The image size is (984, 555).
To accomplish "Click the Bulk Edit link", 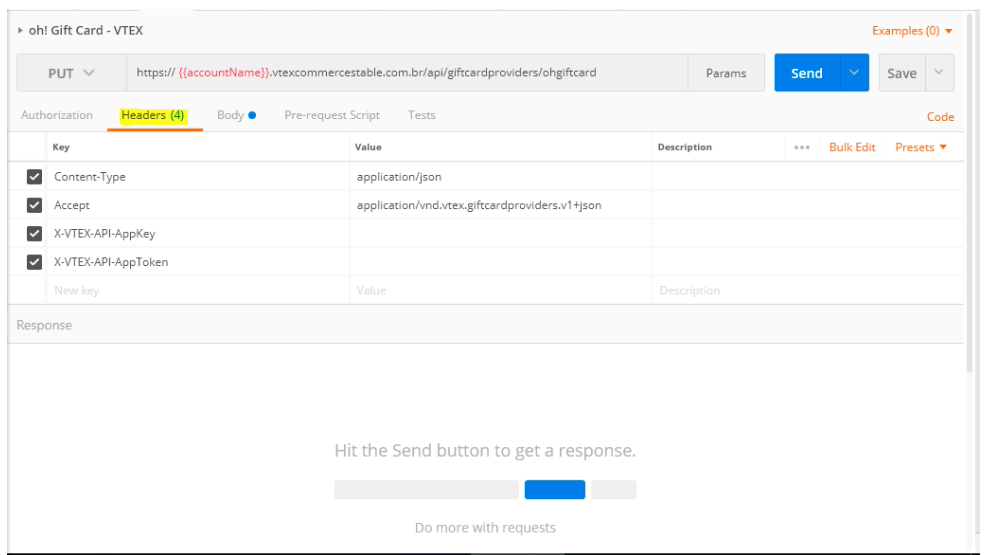I will pos(852,148).
